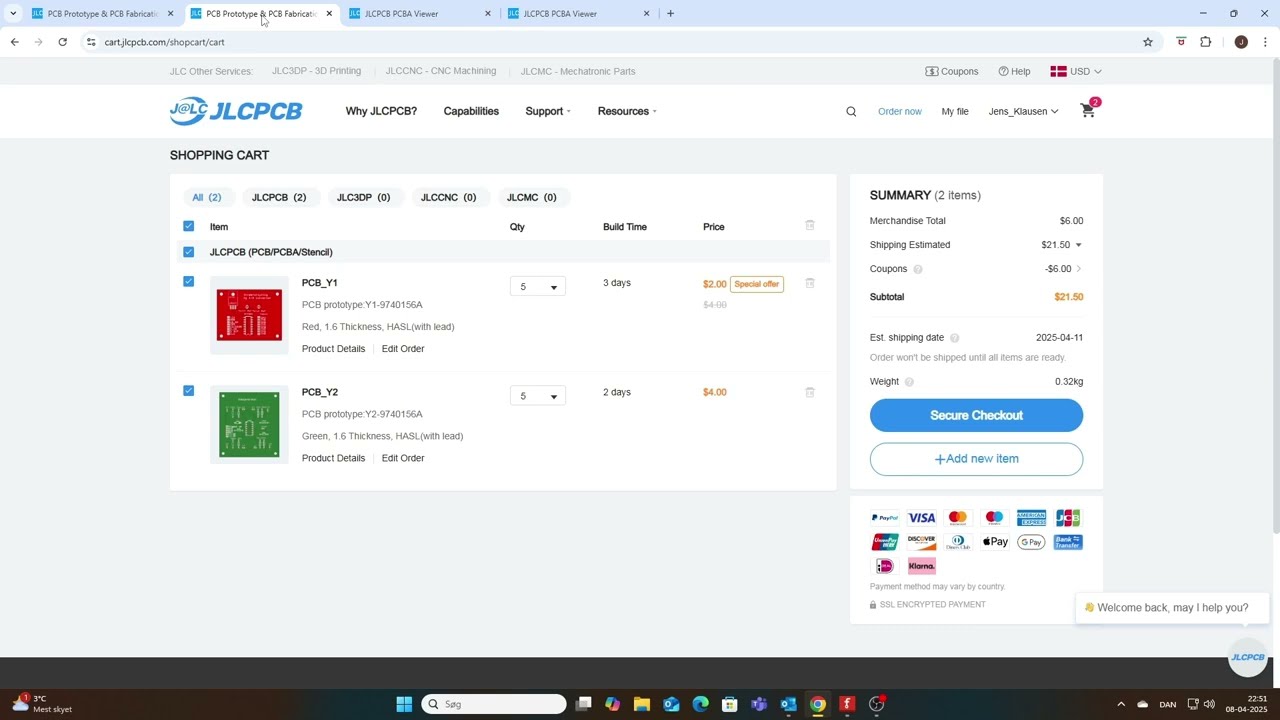Click the trash icon in the table header
The width and height of the screenshot is (1280, 720).
810,226
